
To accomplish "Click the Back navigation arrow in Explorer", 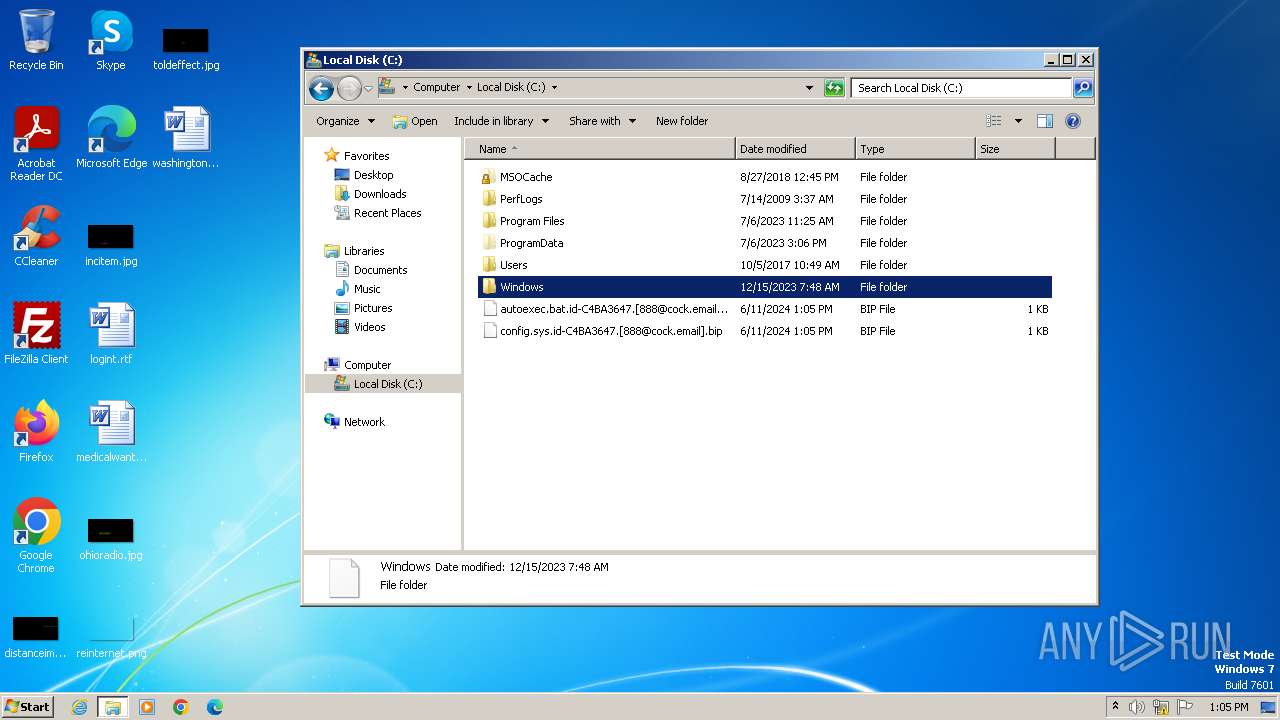I will tap(321, 88).
